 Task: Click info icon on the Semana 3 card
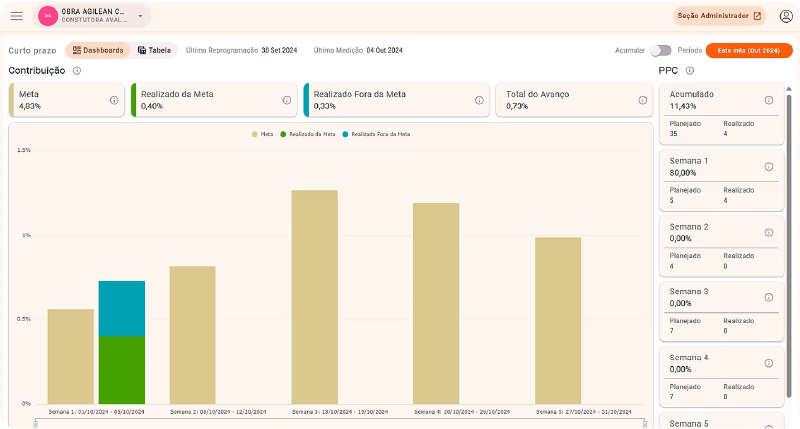(x=768, y=297)
